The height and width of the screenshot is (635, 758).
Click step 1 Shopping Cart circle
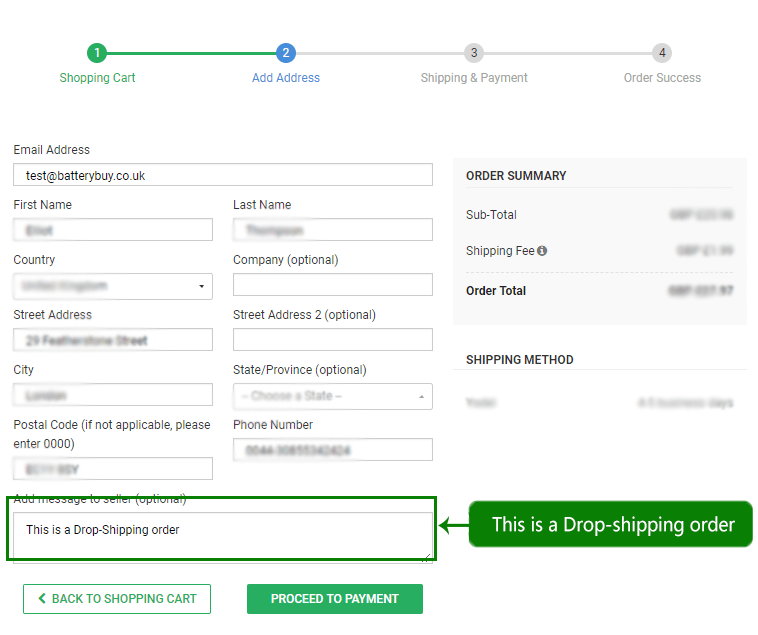tap(97, 53)
